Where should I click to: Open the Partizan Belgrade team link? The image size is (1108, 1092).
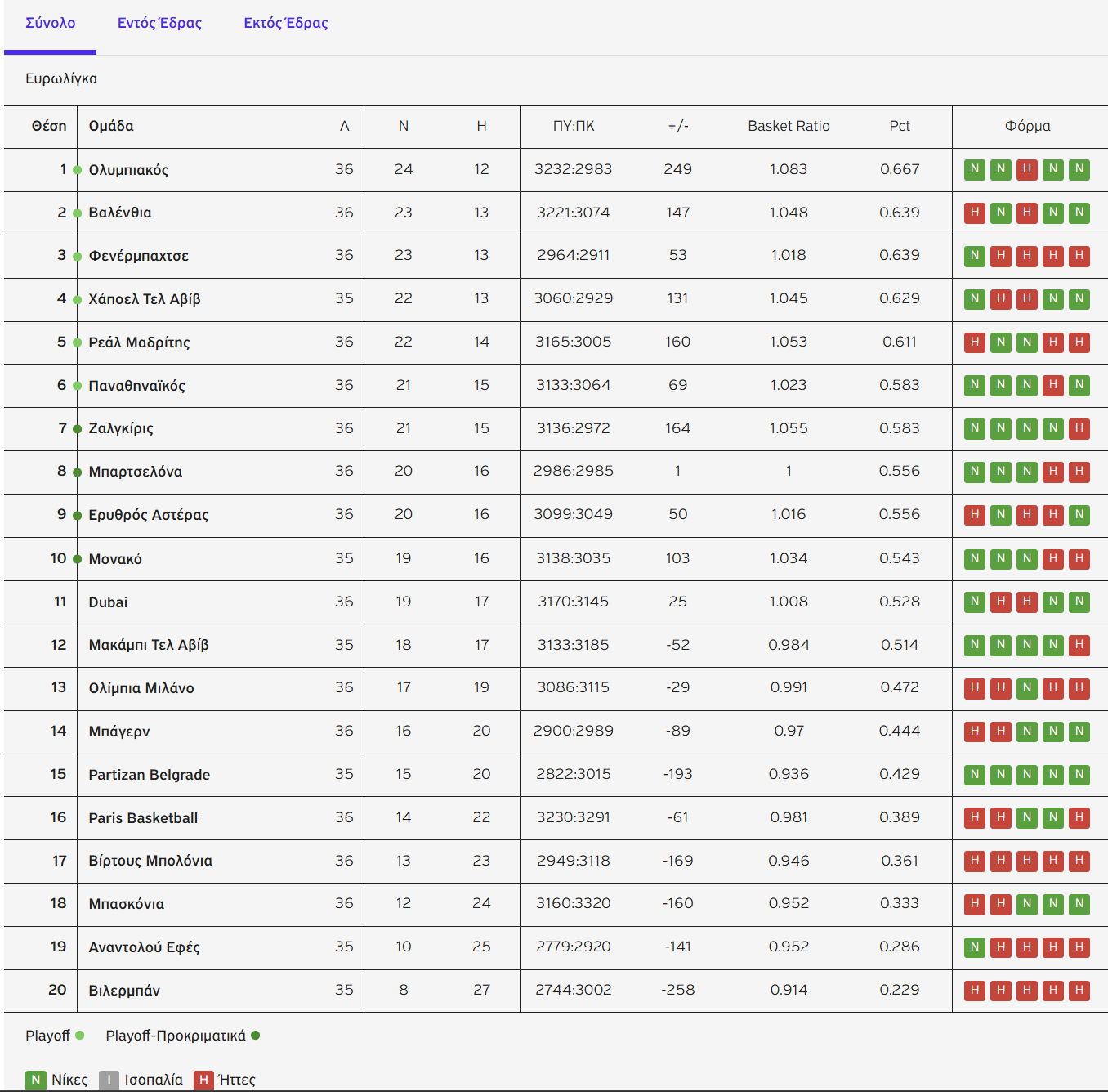point(149,775)
